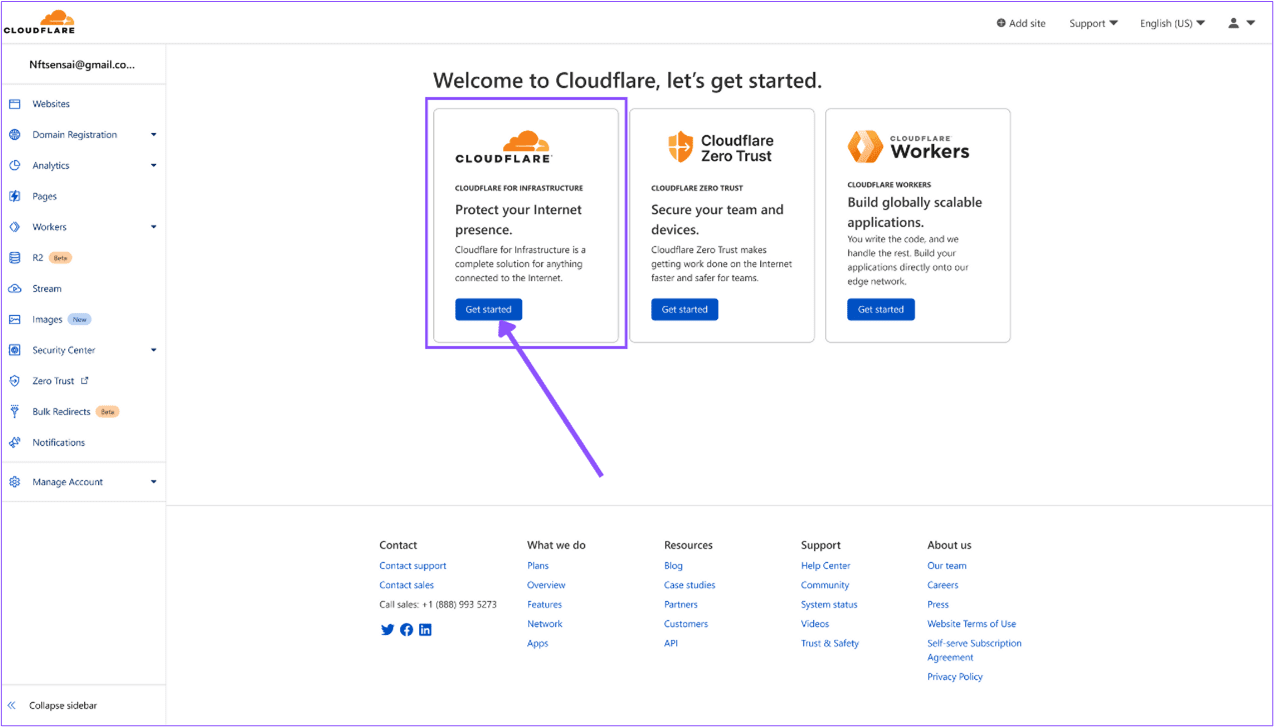Open Notifications in the sidebar
Viewport: 1274px width, 727px height.
pos(59,443)
